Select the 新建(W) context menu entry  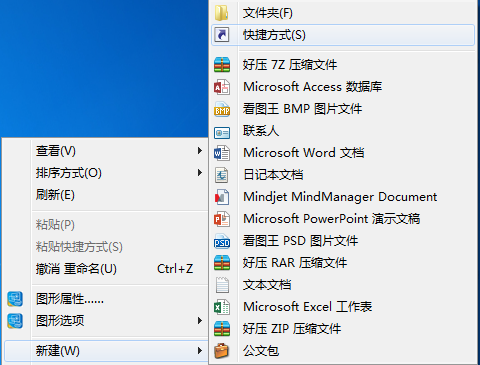(x=106, y=351)
